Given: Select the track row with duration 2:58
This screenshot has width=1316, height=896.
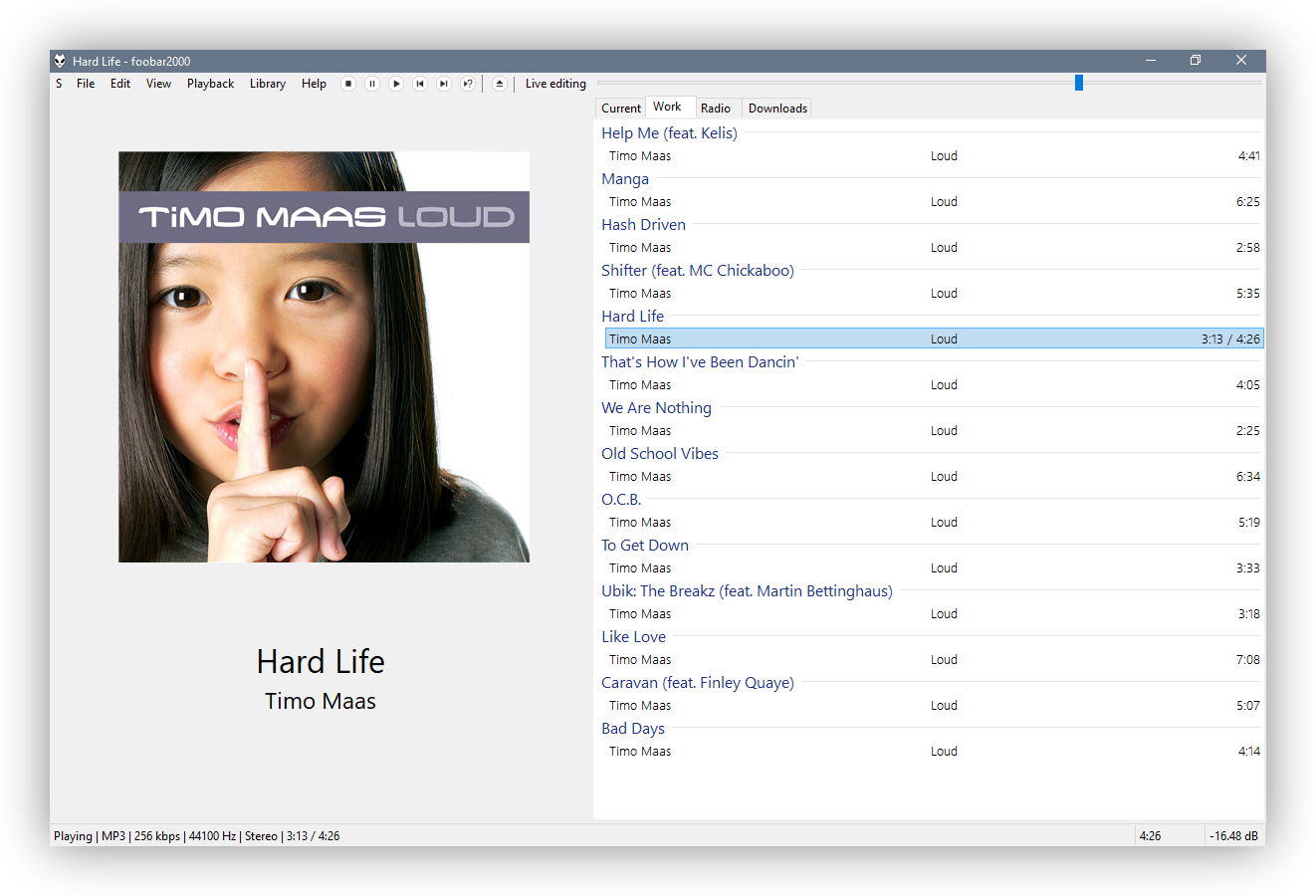Looking at the screenshot, I should [934, 247].
